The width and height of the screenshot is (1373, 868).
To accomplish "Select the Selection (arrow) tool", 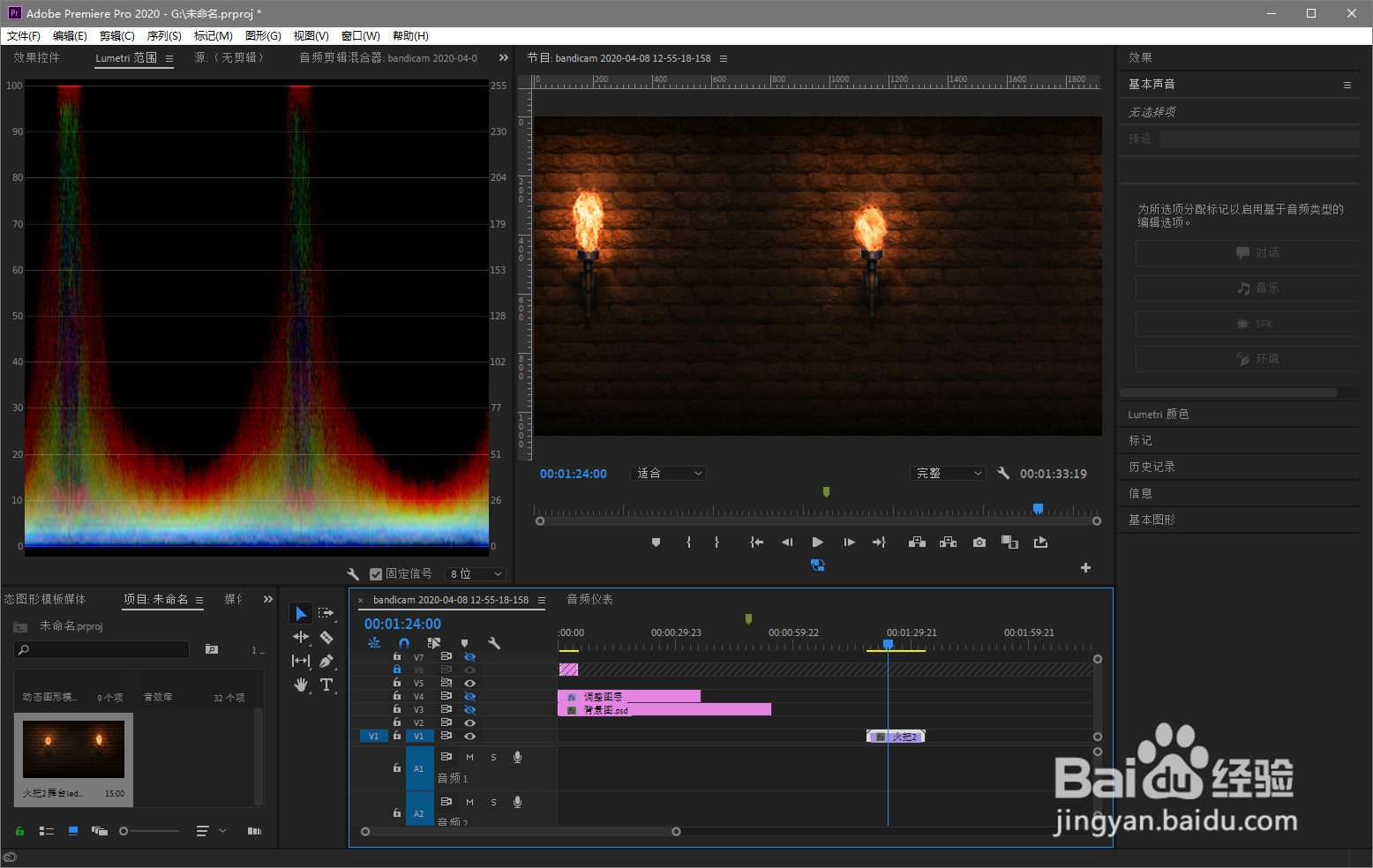I will [301, 613].
